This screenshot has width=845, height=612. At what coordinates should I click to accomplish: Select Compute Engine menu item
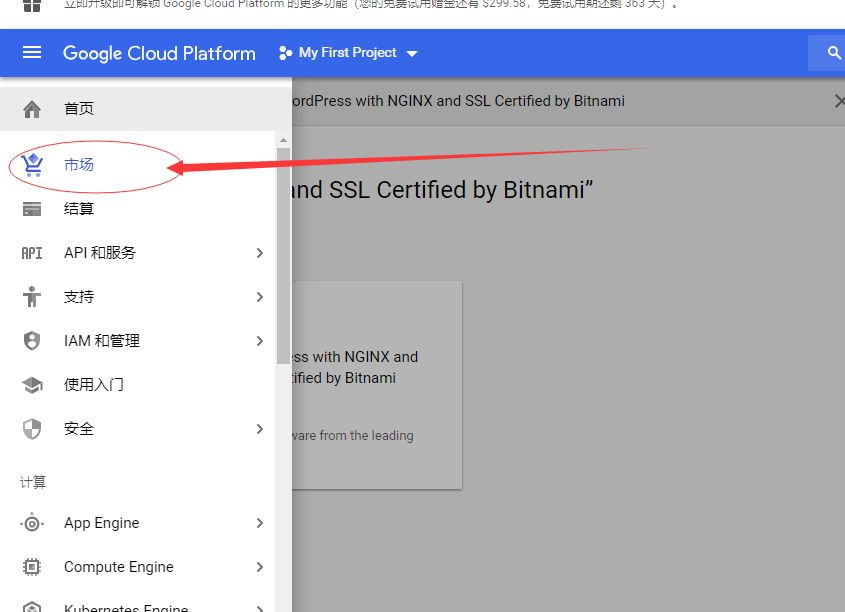[x=137, y=567]
